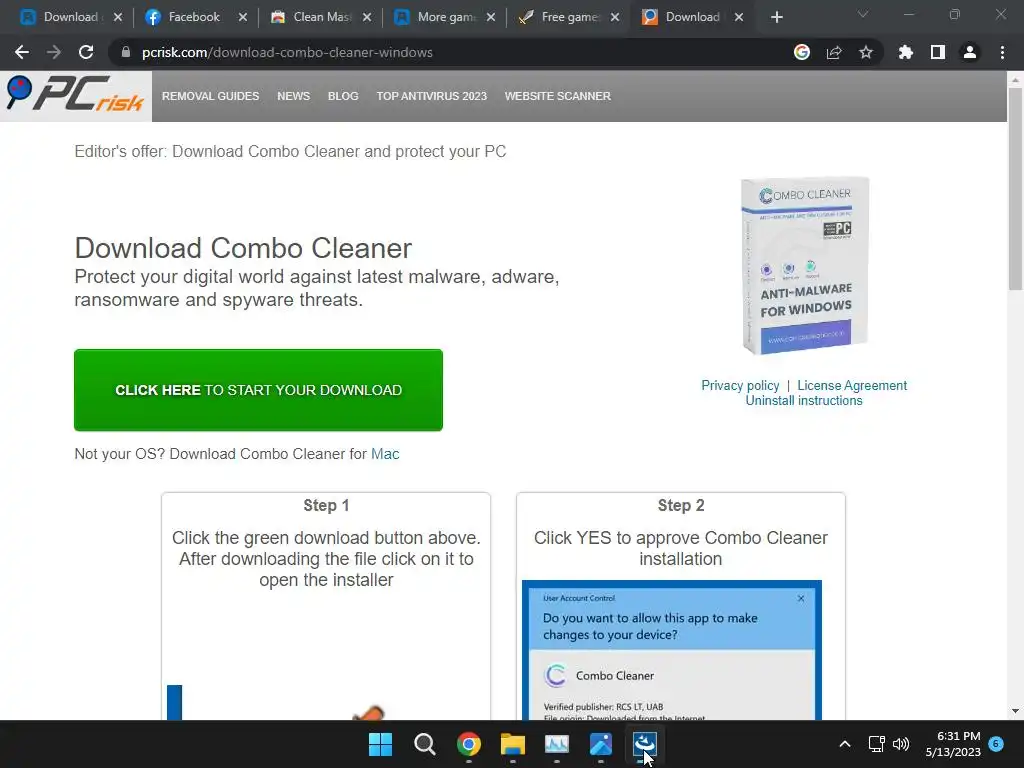This screenshot has width=1024, height=768.
Task: Open the News section
Action: pos(293,96)
